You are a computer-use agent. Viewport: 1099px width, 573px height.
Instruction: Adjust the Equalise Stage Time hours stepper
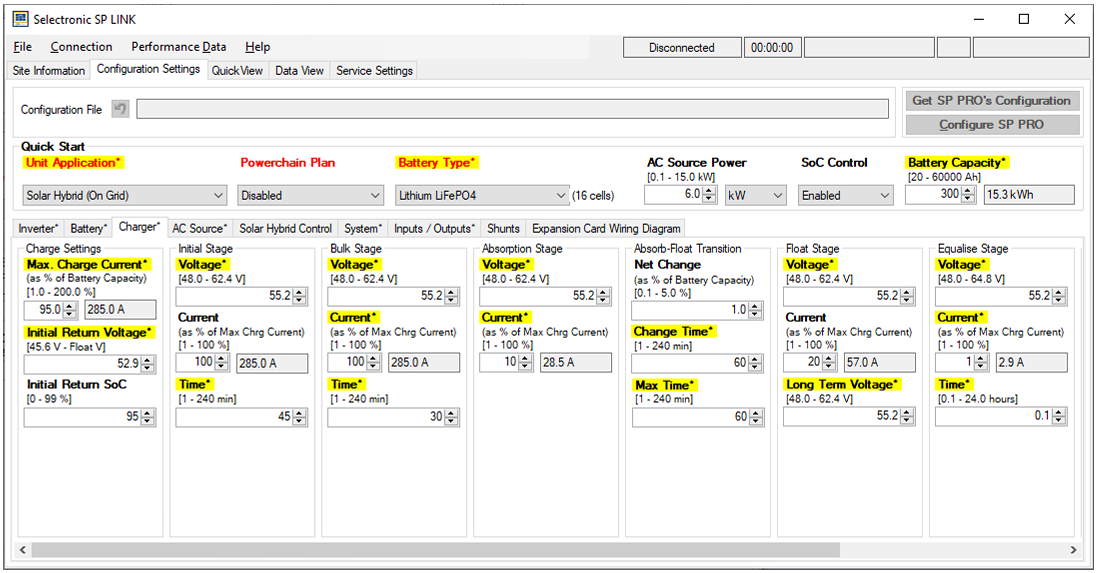click(1059, 416)
